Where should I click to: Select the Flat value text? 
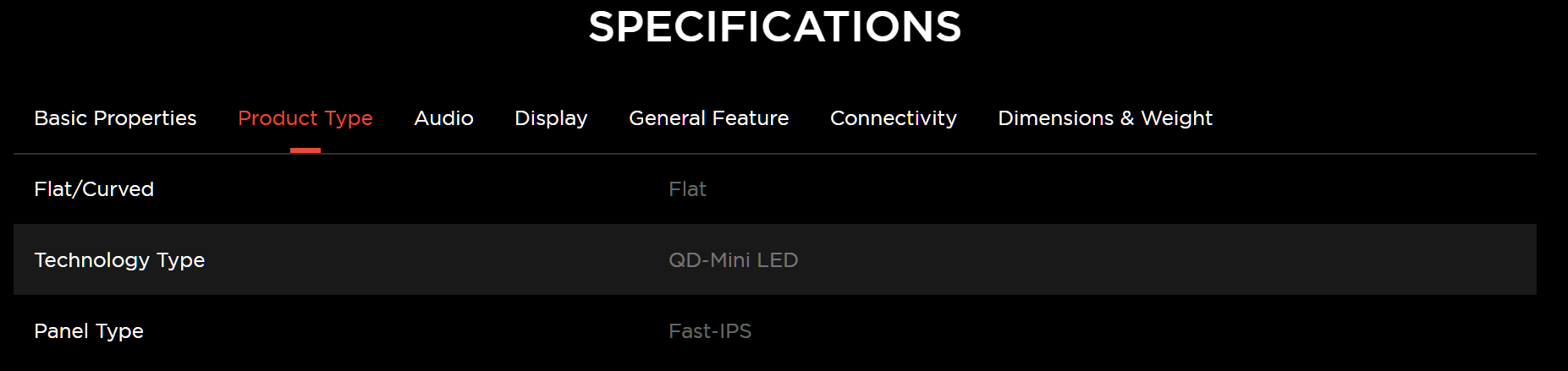click(687, 189)
